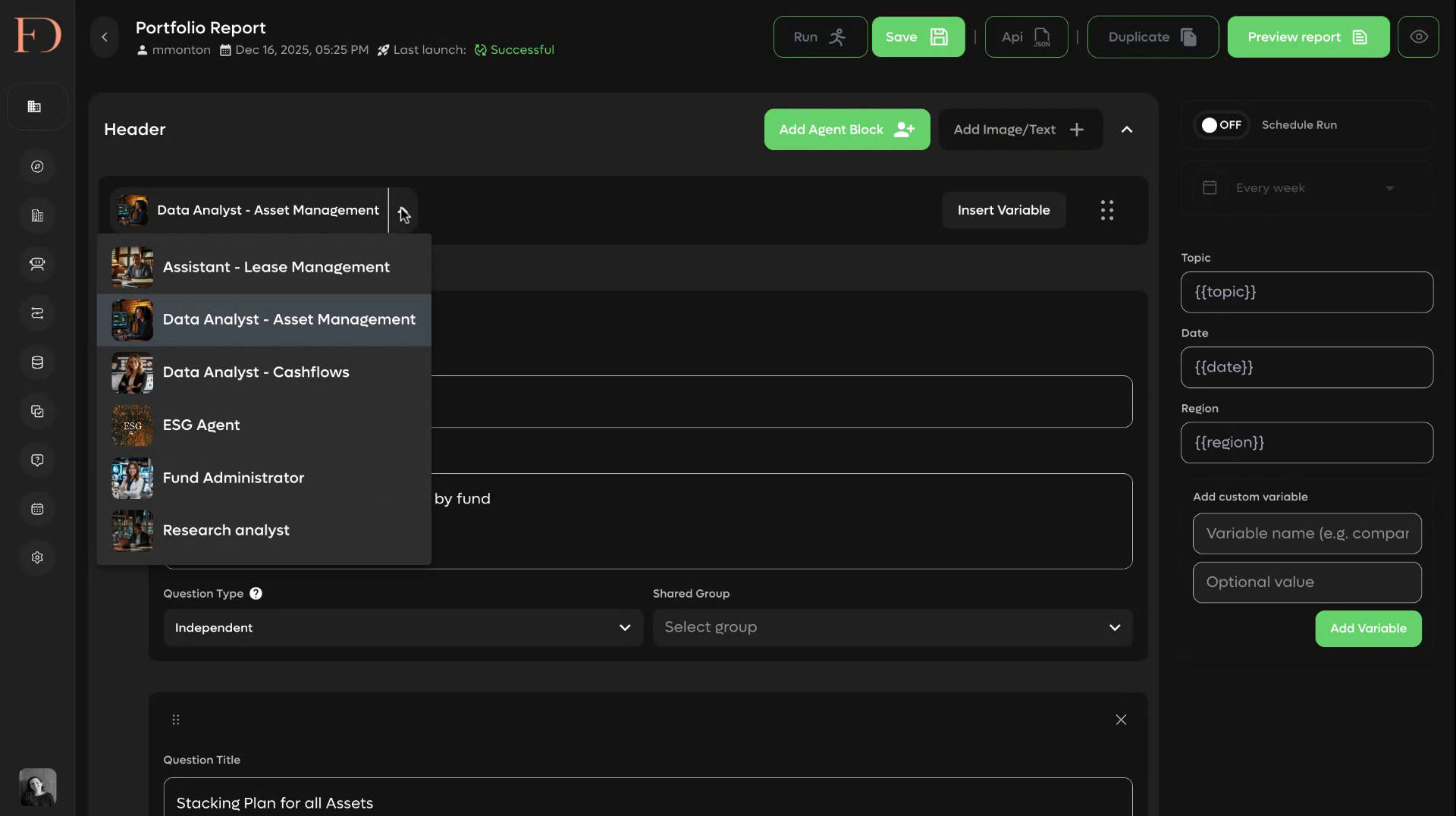Click the Region variable field

tap(1307, 442)
